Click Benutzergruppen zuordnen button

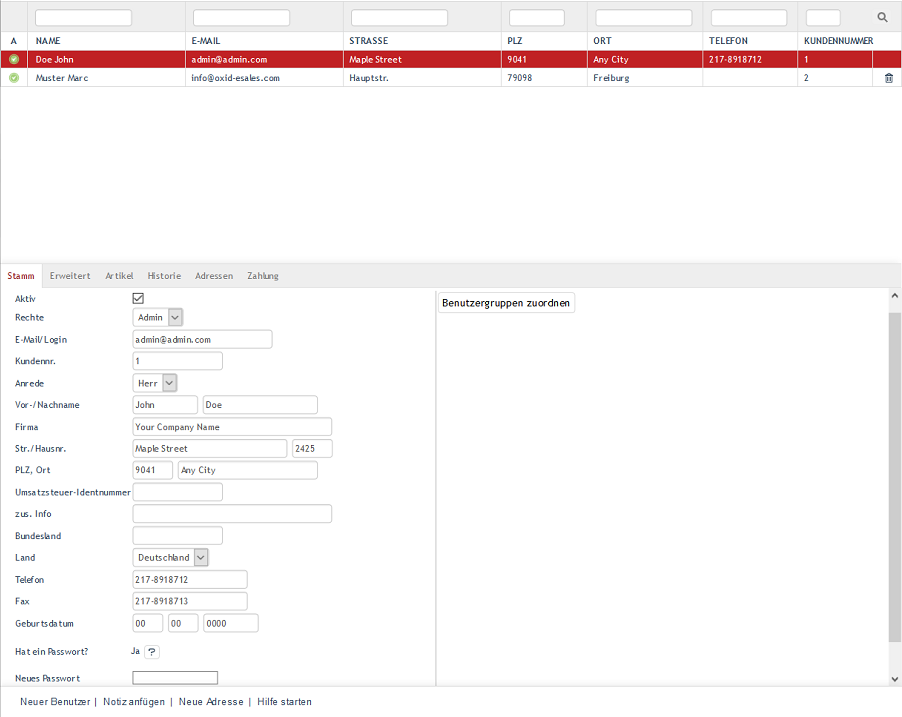[x=506, y=303]
